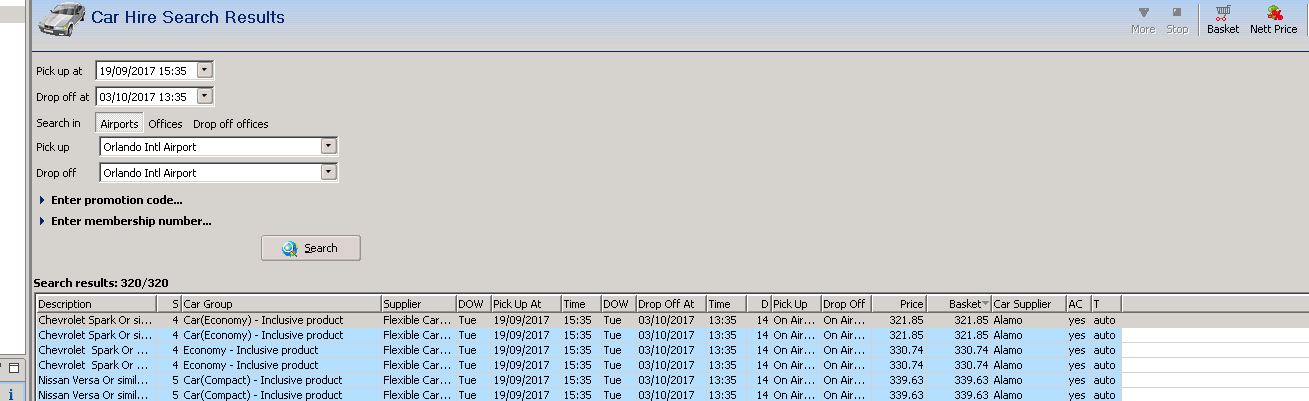The image size is (1309, 401).
Task: Sort by the D days column header
Action: pos(758,304)
